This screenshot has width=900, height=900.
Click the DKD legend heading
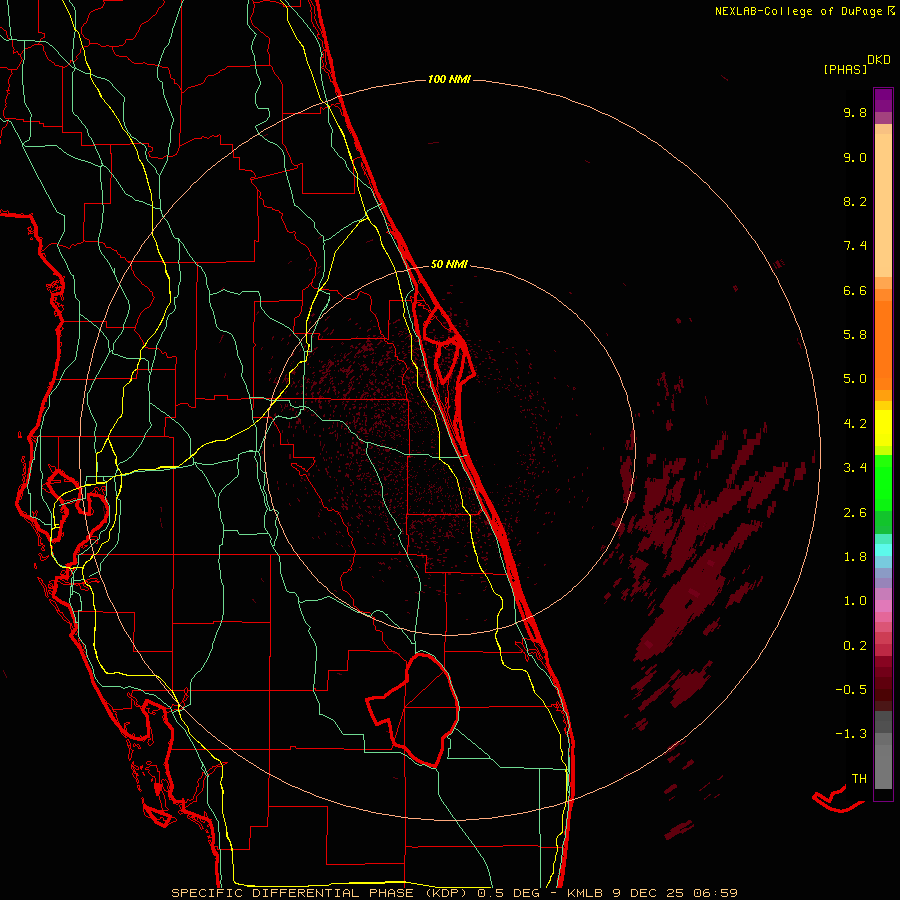click(x=878, y=60)
